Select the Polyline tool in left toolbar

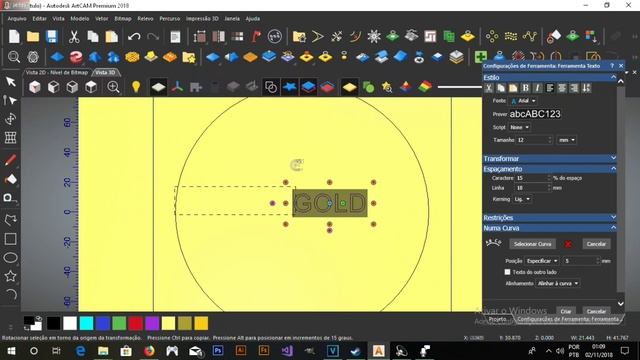point(11,220)
